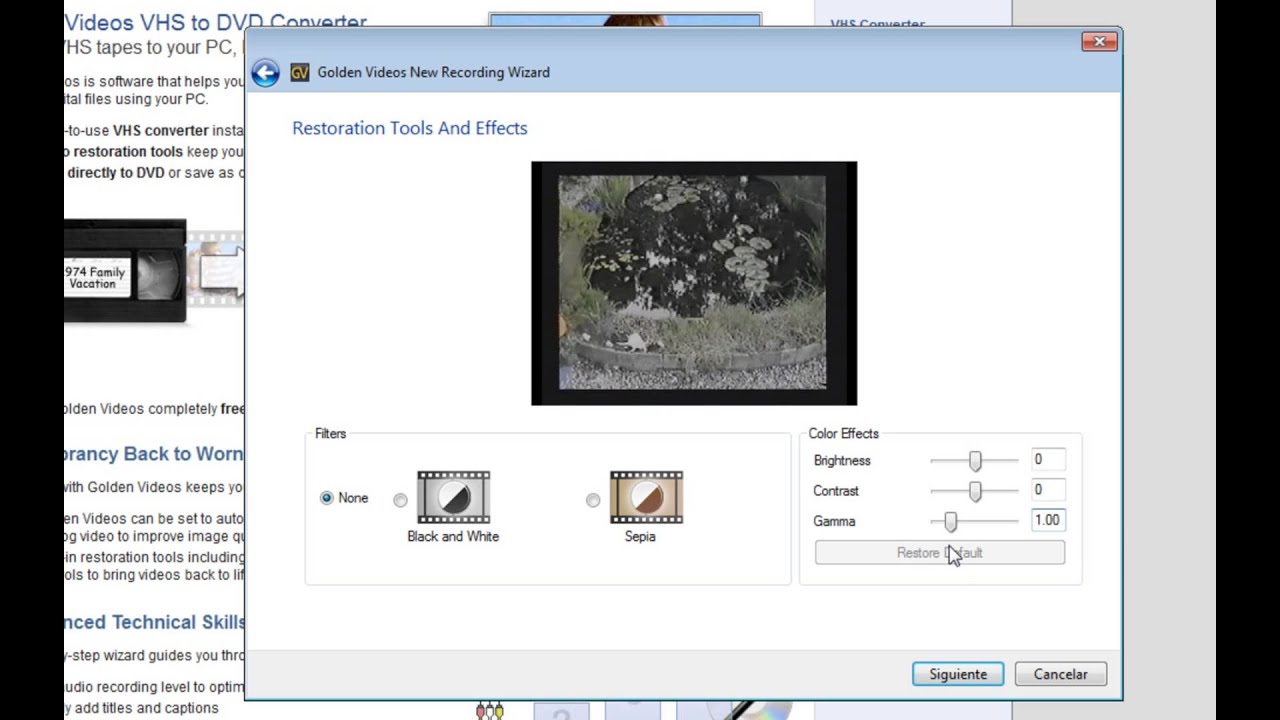The width and height of the screenshot is (1280, 720).
Task: Select the Sepia filter radio button
Action: click(x=593, y=500)
